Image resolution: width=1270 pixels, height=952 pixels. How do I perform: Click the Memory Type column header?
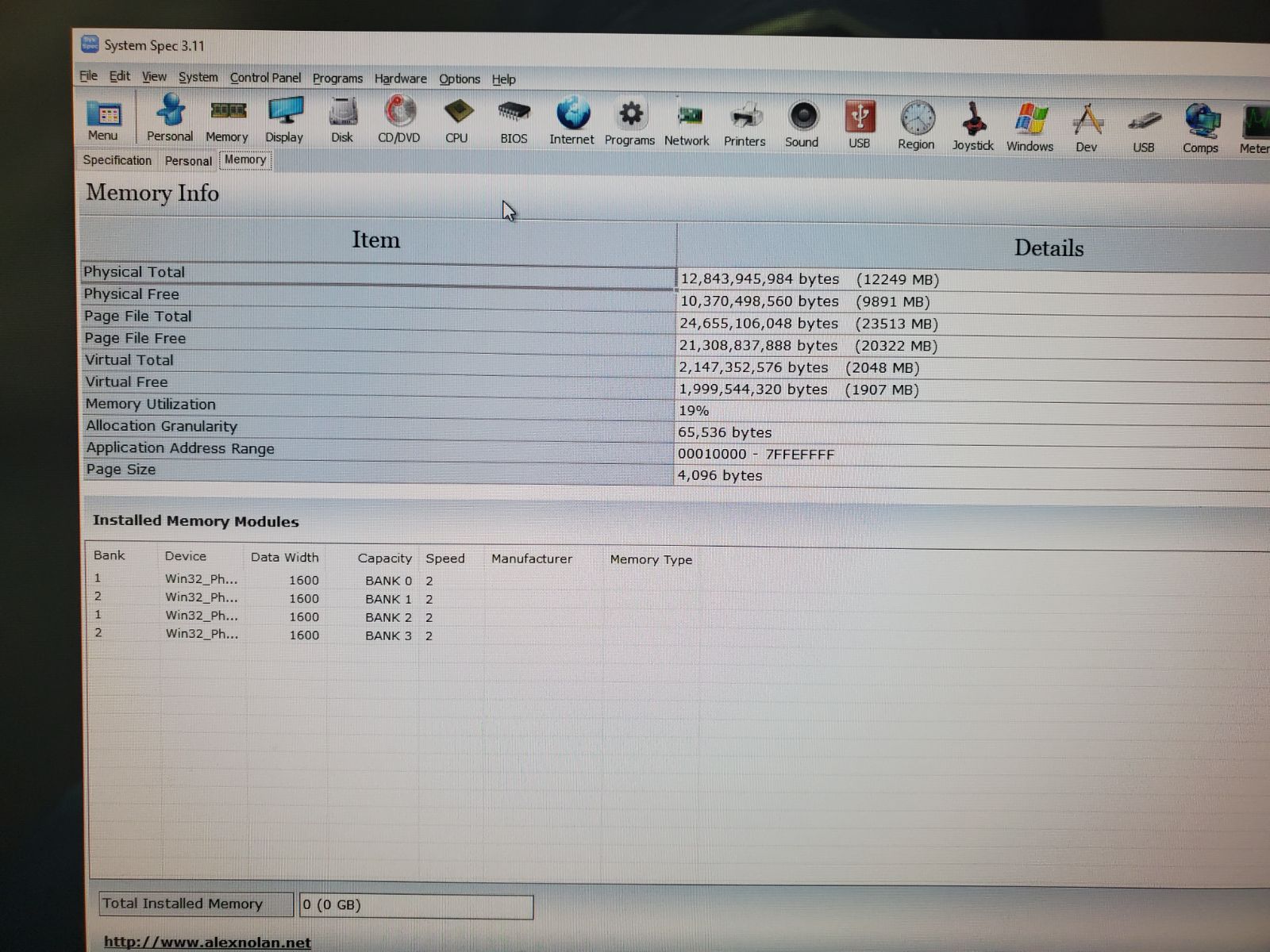pyautogui.click(x=651, y=559)
